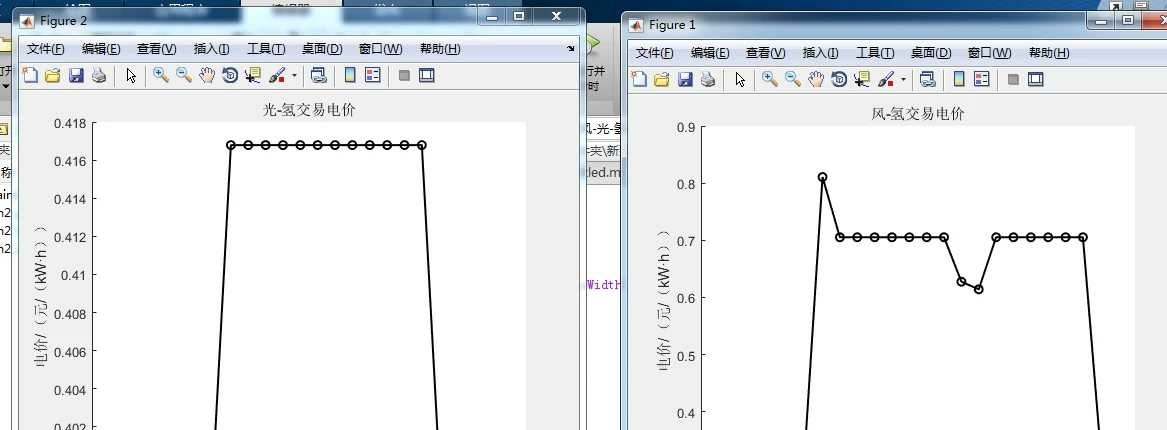The width and height of the screenshot is (1167, 430).
Task: Open 插入(I) menu in Figure 1
Action: tap(820, 53)
